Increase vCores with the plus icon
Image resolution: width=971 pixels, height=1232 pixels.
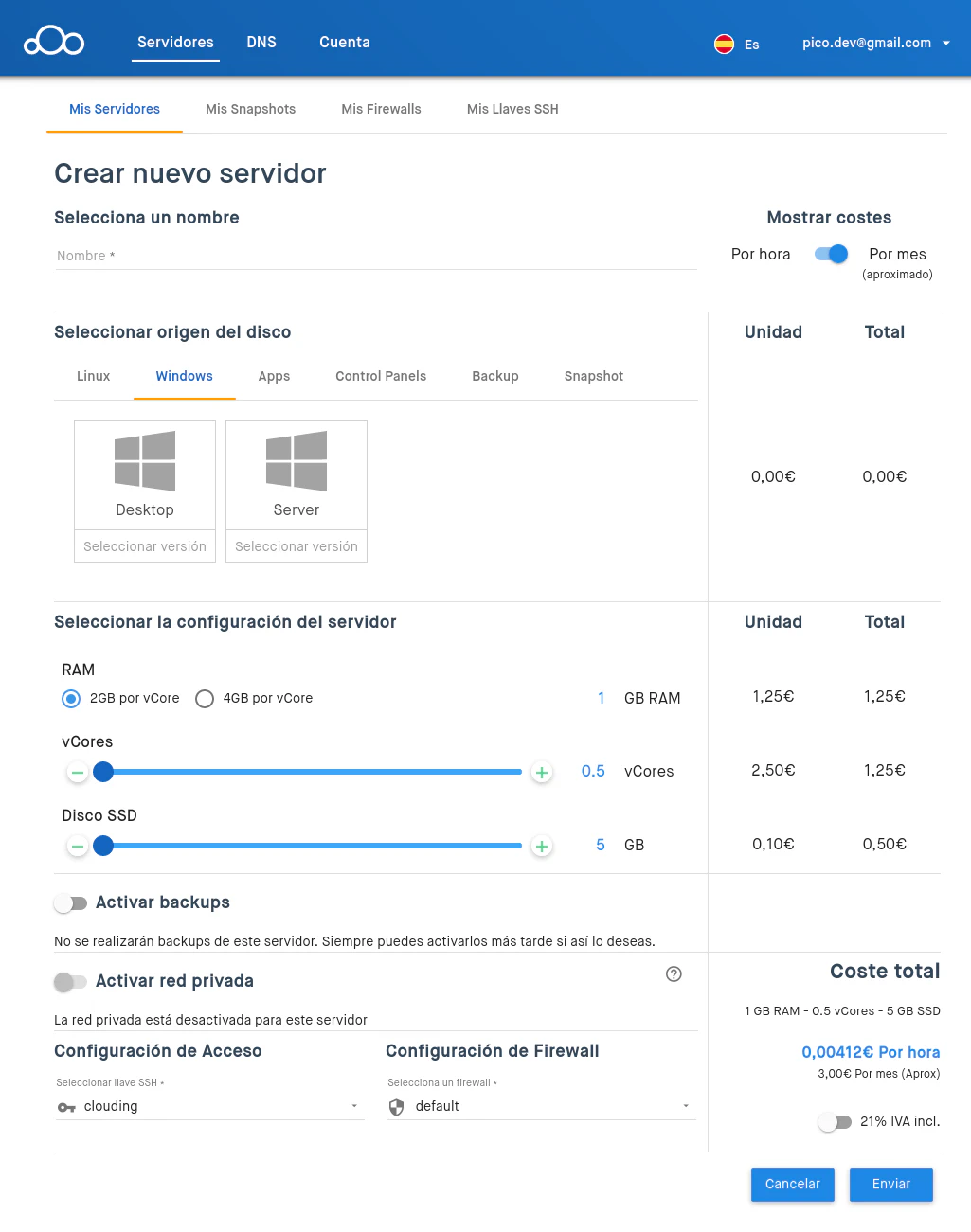pos(541,773)
